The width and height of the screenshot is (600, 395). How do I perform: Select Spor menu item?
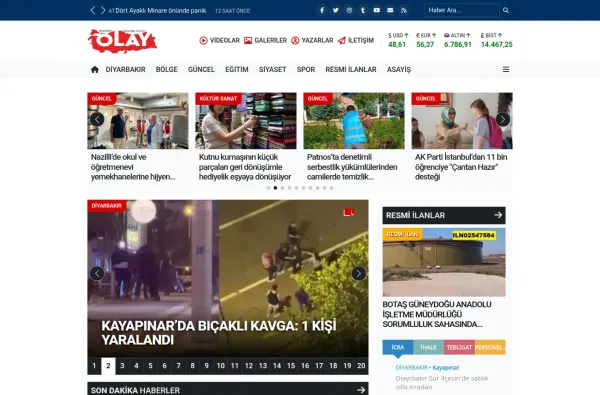(x=306, y=69)
